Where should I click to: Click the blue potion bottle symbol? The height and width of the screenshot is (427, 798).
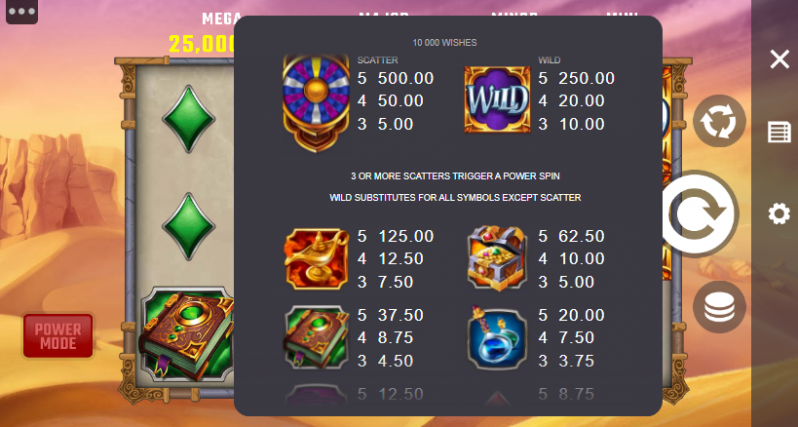point(496,337)
